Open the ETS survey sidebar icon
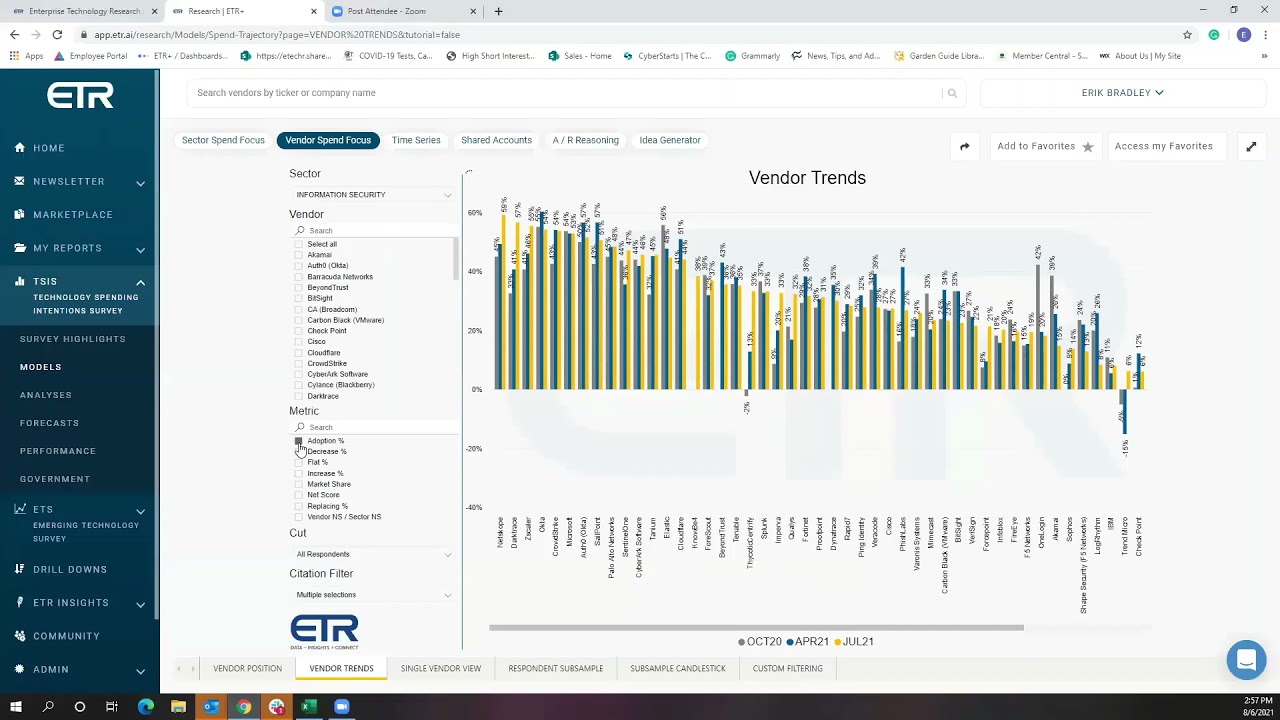The height and width of the screenshot is (720, 1280). pyautogui.click(x=20, y=510)
